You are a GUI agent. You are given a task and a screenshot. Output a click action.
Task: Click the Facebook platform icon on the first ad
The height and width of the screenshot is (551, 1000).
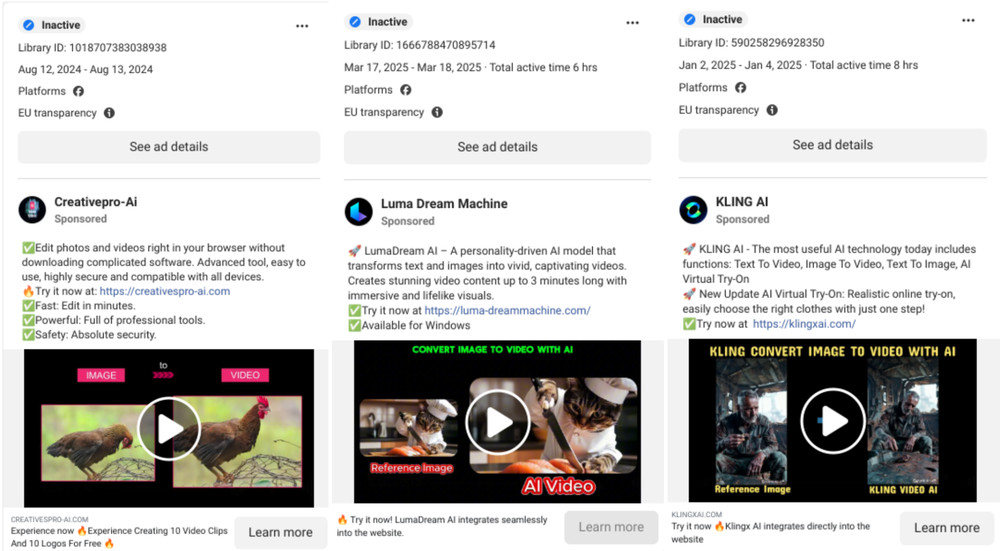(79, 91)
